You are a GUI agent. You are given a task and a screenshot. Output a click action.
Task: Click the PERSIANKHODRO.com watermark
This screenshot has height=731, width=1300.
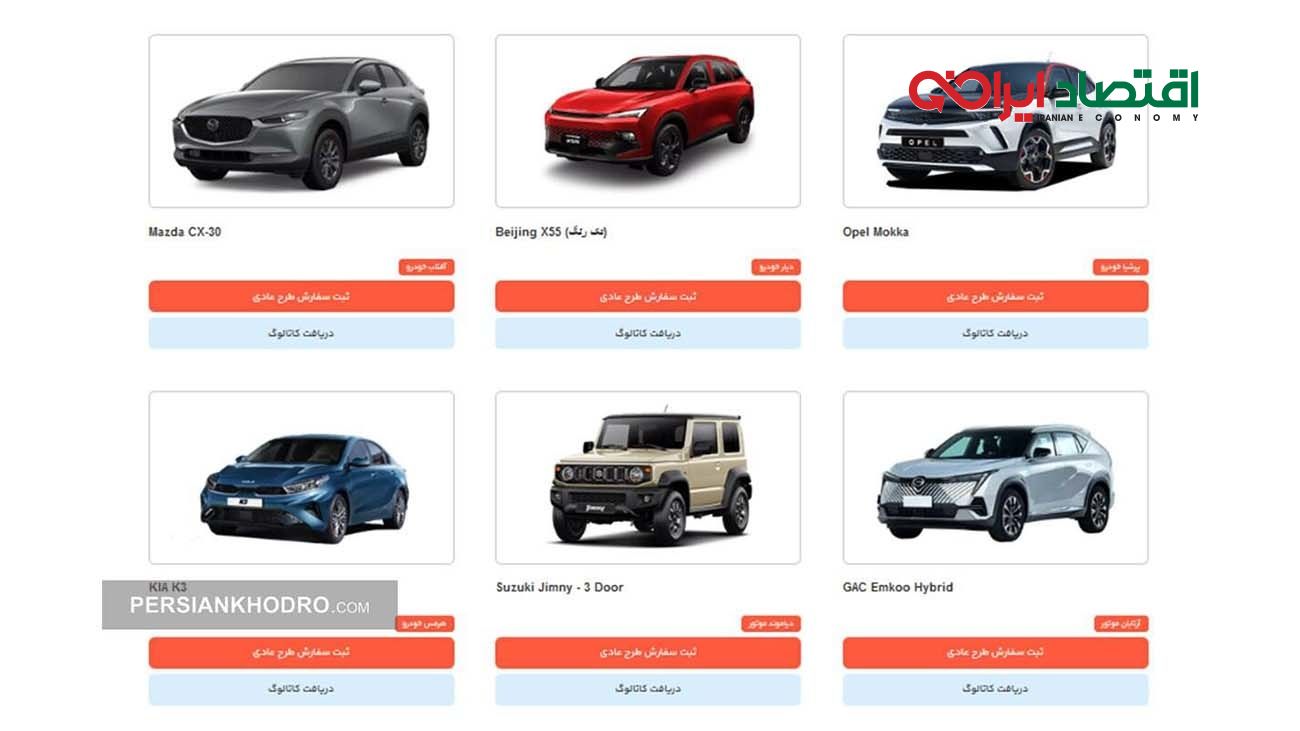[249, 606]
